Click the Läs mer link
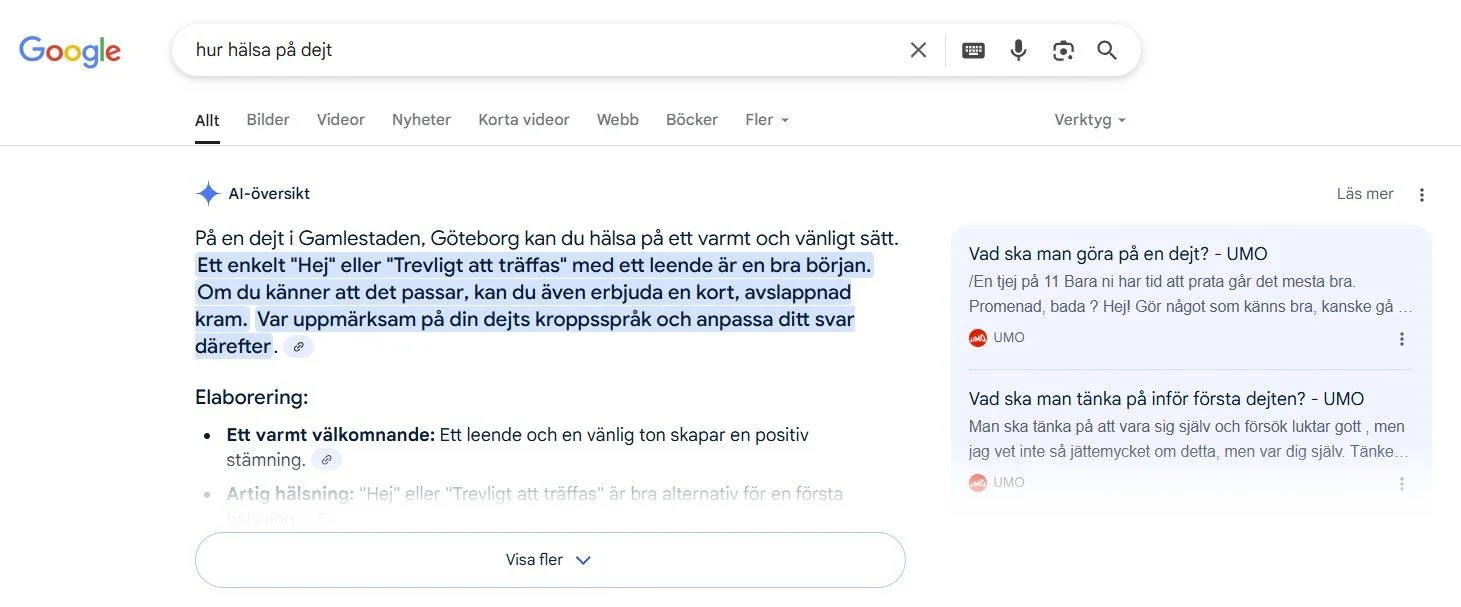The height and width of the screenshot is (607, 1461). pos(1365,194)
